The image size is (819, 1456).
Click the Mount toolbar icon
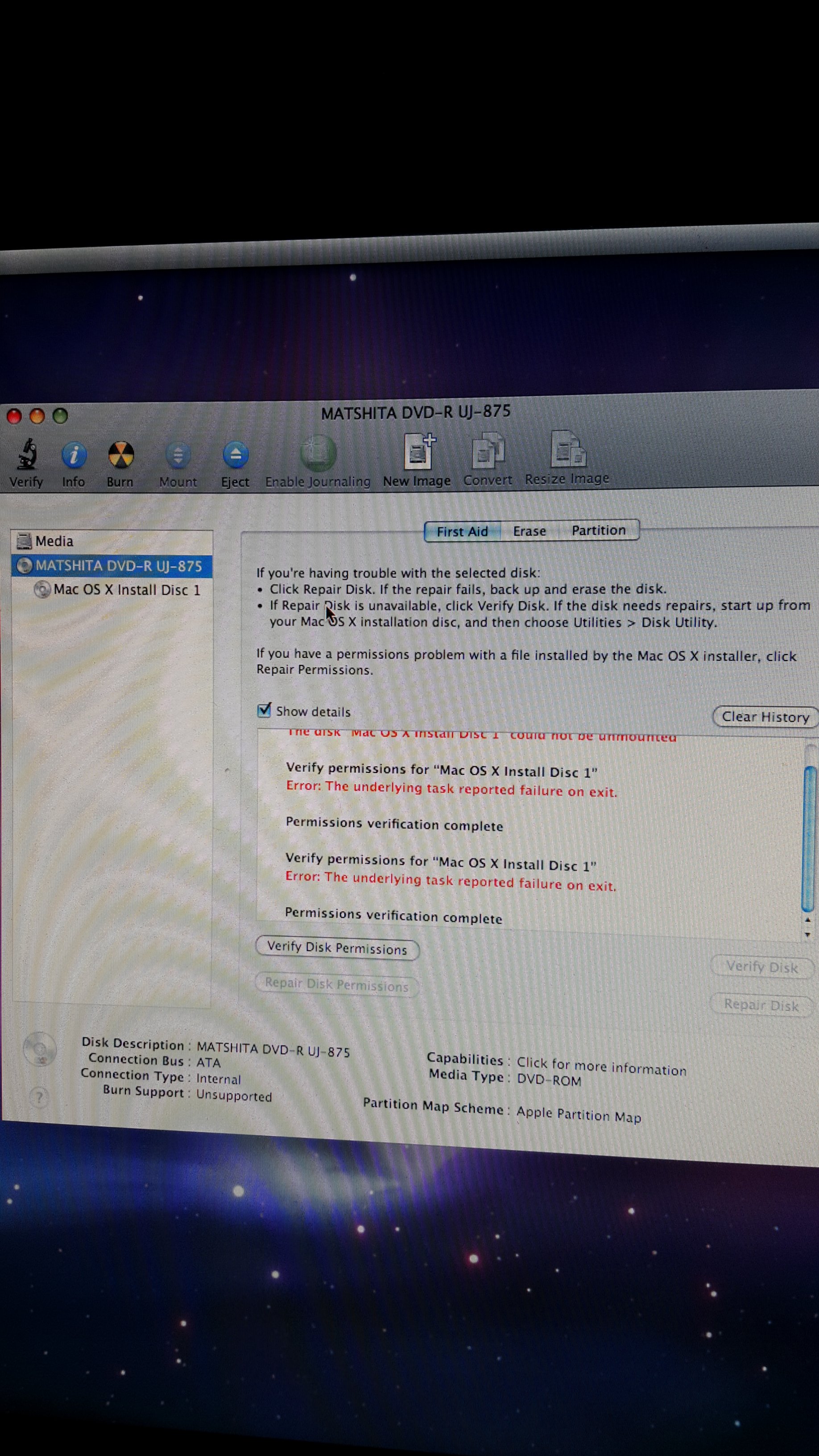[178, 456]
